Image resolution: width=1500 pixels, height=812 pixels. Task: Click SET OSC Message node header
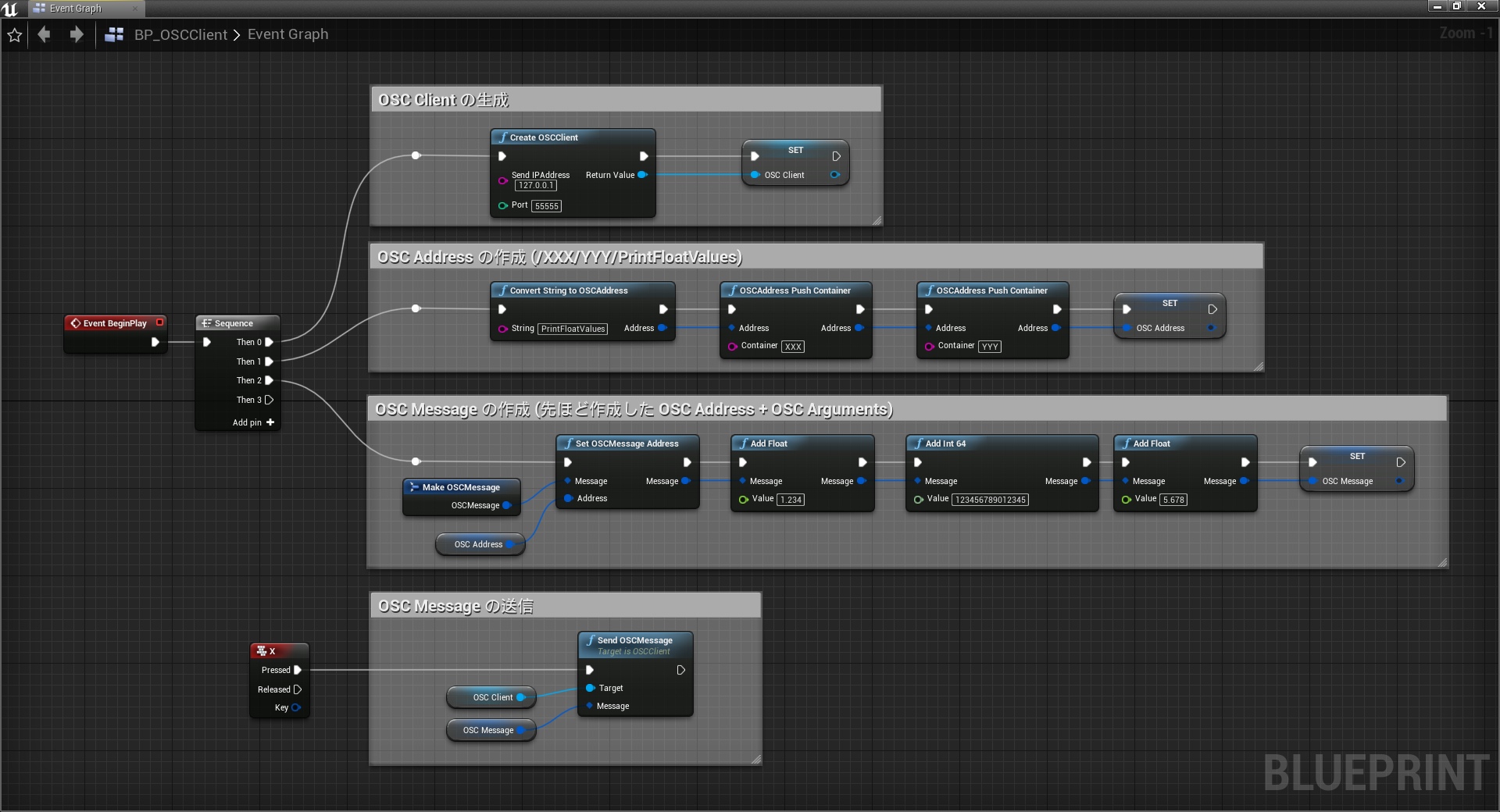click(x=1357, y=456)
